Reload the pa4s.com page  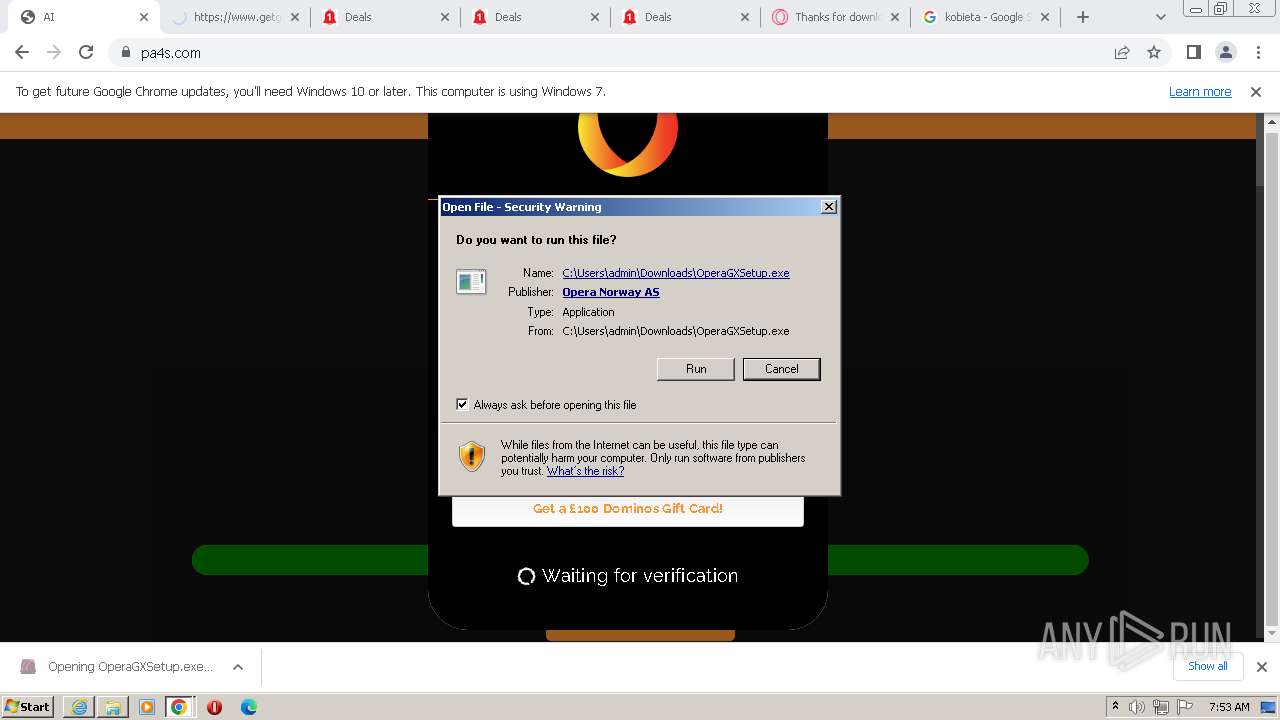point(86,53)
